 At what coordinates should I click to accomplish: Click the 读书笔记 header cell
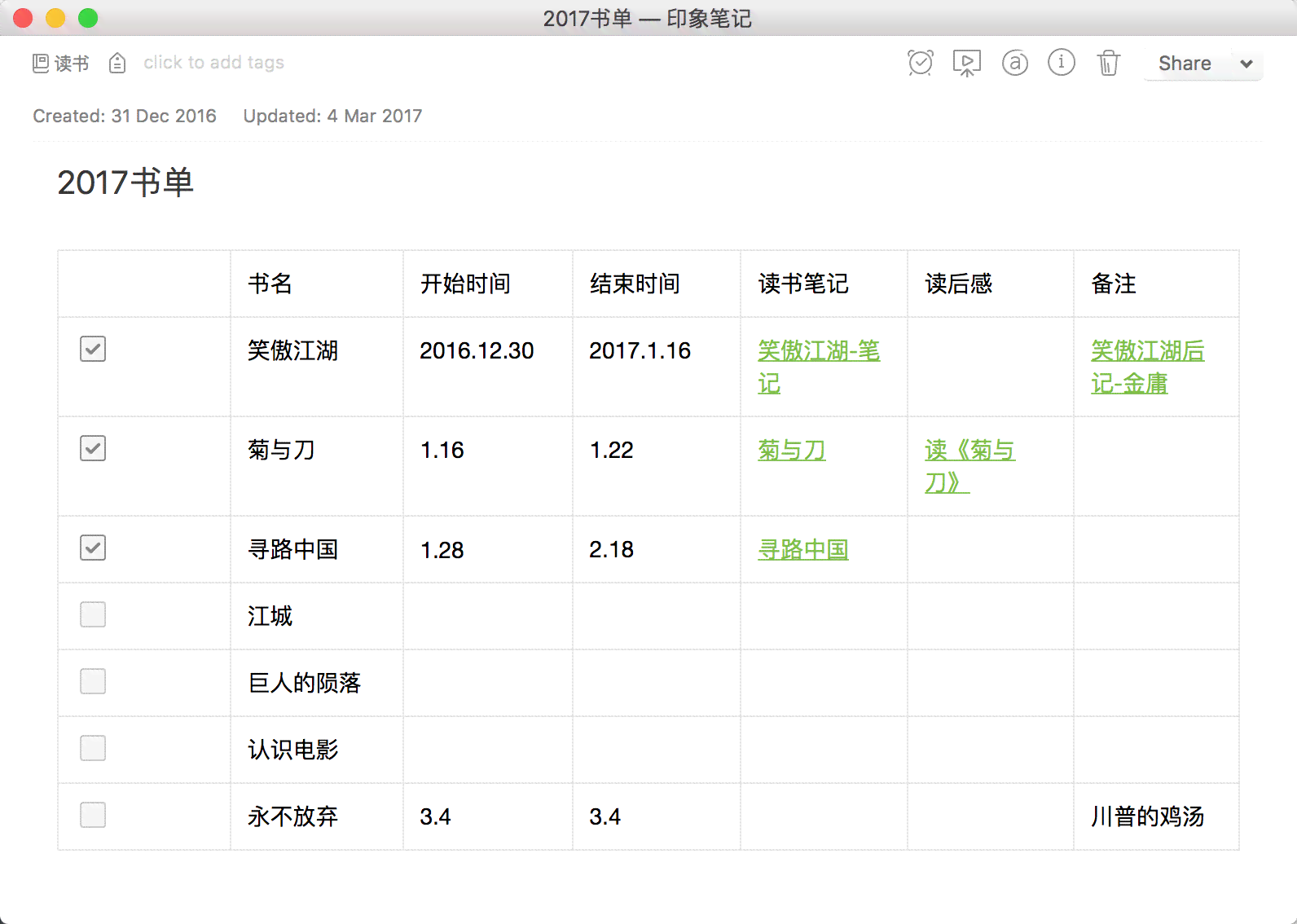click(824, 284)
